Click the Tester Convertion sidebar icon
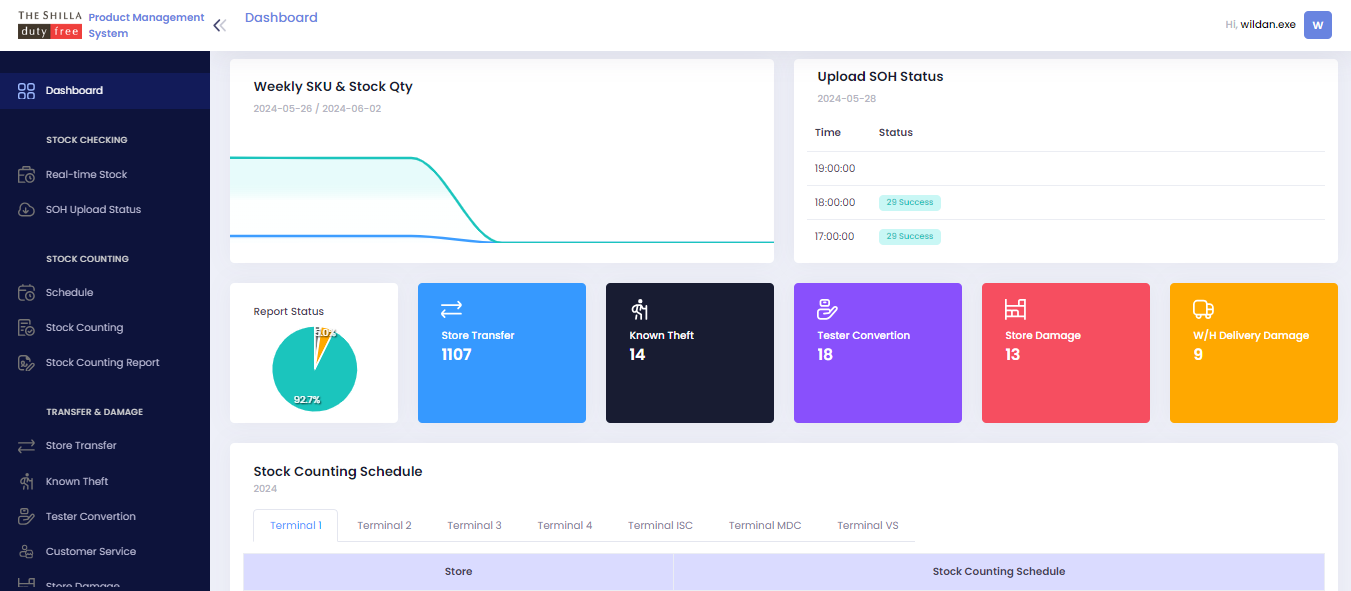 (x=27, y=517)
